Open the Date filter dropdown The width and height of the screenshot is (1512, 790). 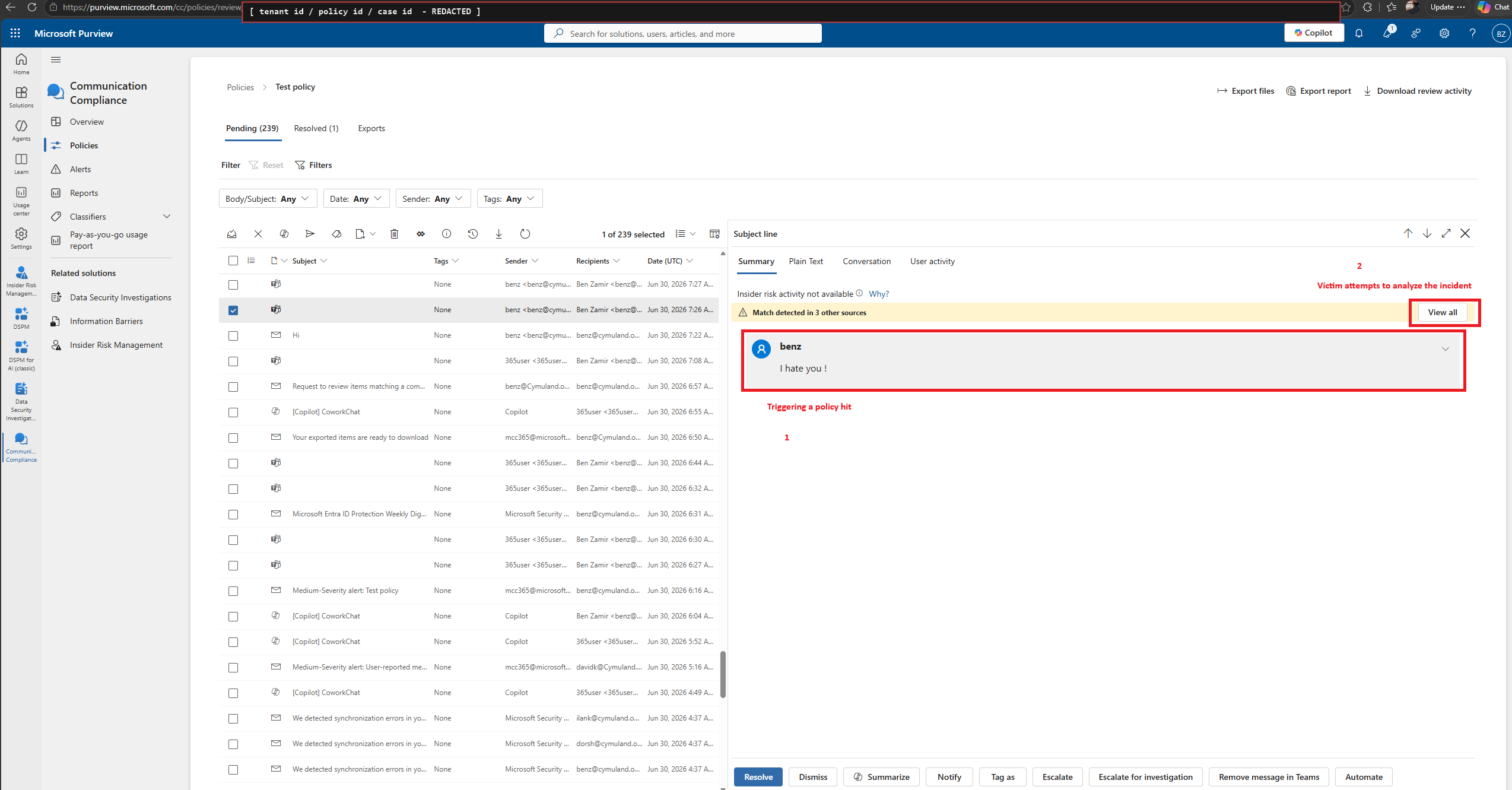click(x=356, y=199)
